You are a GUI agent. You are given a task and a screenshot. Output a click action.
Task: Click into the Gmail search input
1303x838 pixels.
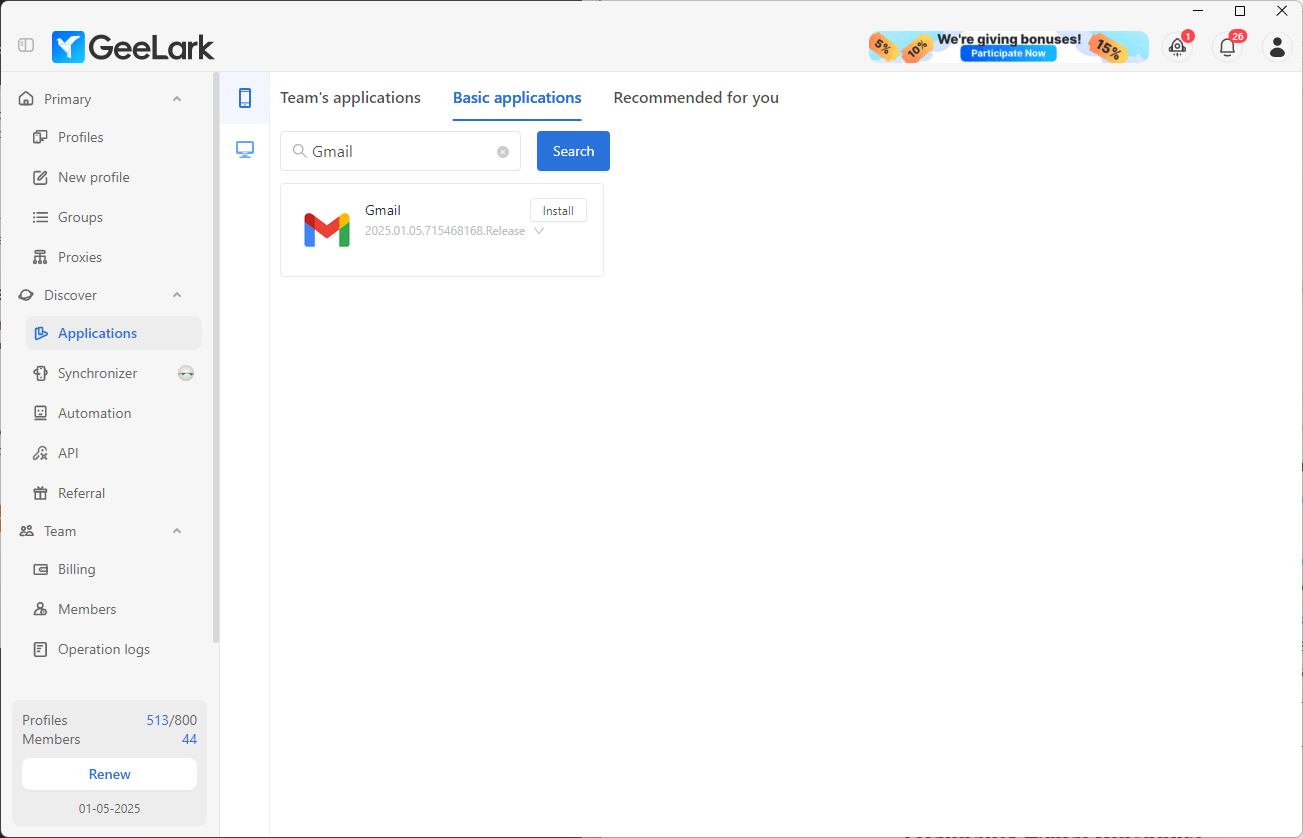click(x=400, y=151)
